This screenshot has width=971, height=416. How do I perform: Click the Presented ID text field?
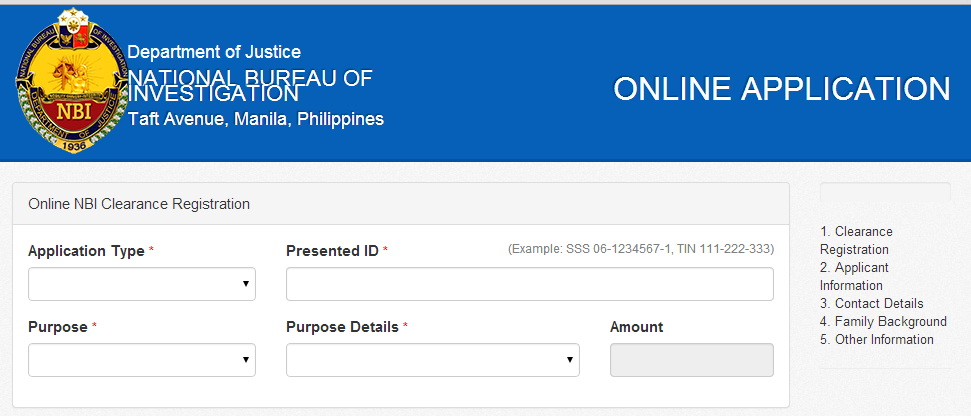click(x=529, y=284)
